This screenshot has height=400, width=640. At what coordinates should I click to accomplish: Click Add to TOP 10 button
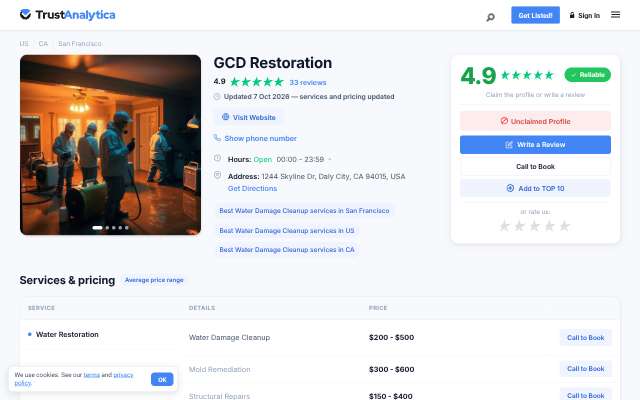(535, 189)
